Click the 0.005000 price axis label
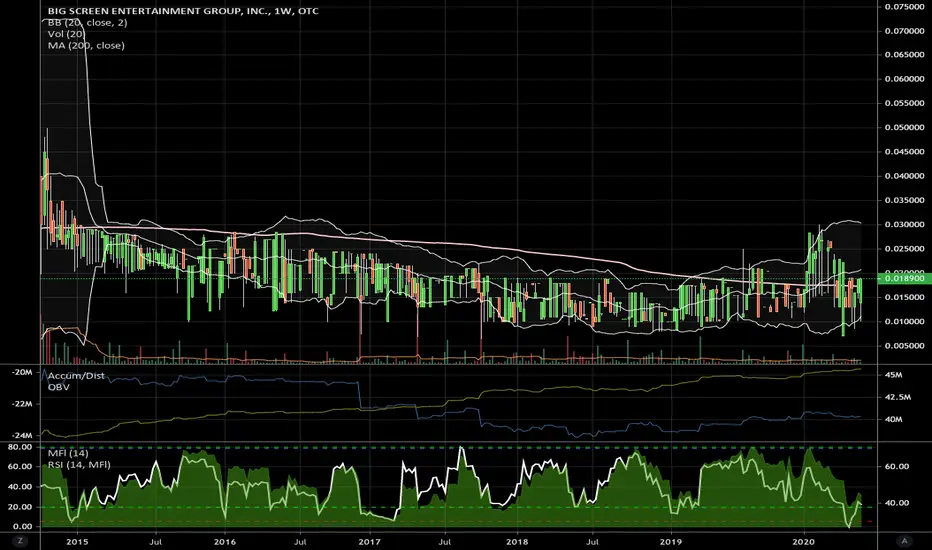Viewport: 932px width, 550px height. tap(905, 346)
